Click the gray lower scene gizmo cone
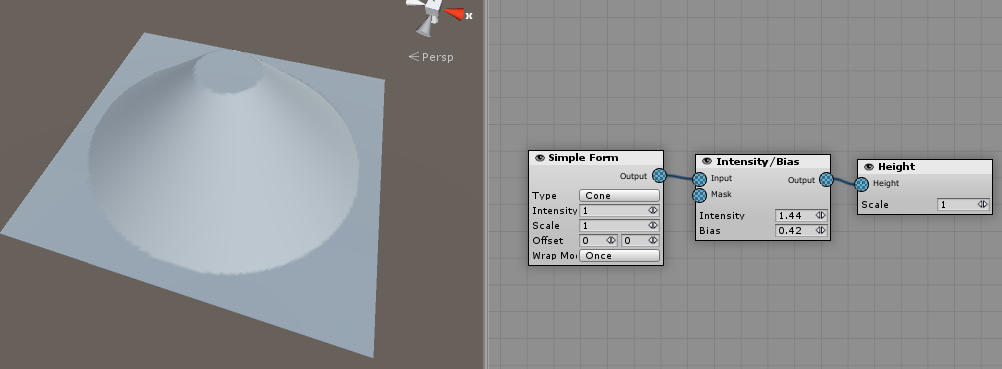This screenshot has height=369, width=1002. click(424, 27)
